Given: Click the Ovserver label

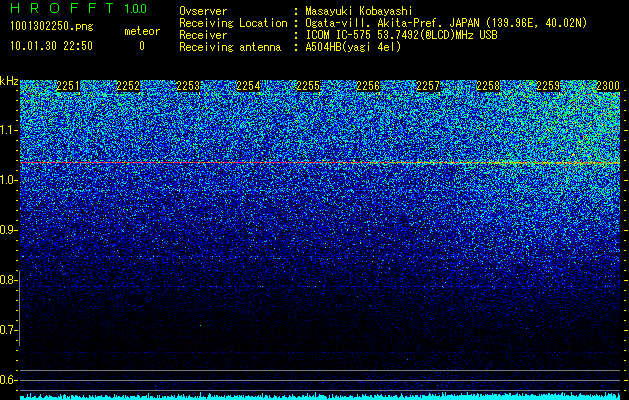Looking at the screenshot, I should tap(203, 11).
